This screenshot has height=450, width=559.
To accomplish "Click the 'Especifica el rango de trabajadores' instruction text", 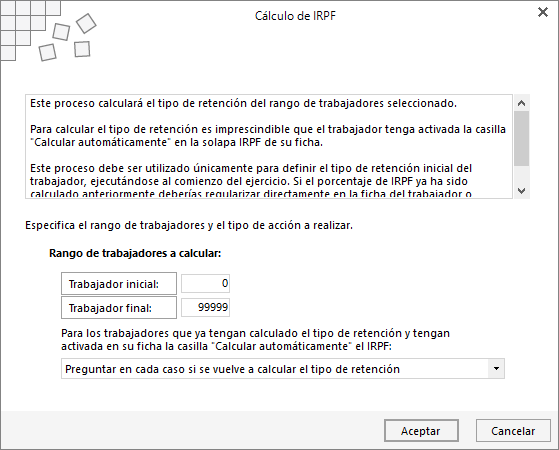I will pyautogui.click(x=189, y=225).
